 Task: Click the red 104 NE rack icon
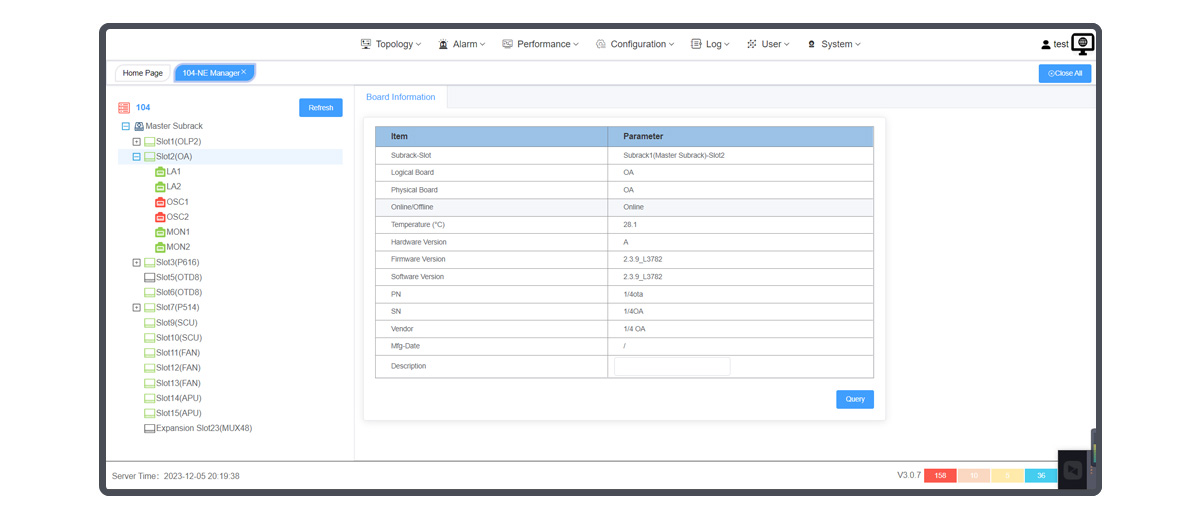[x=124, y=107]
